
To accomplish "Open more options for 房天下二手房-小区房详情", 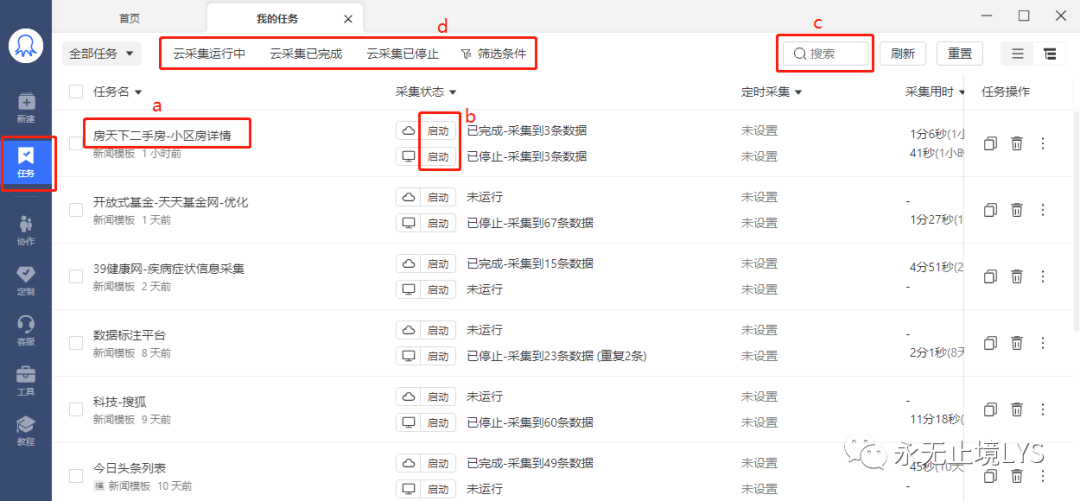I will point(1042,143).
